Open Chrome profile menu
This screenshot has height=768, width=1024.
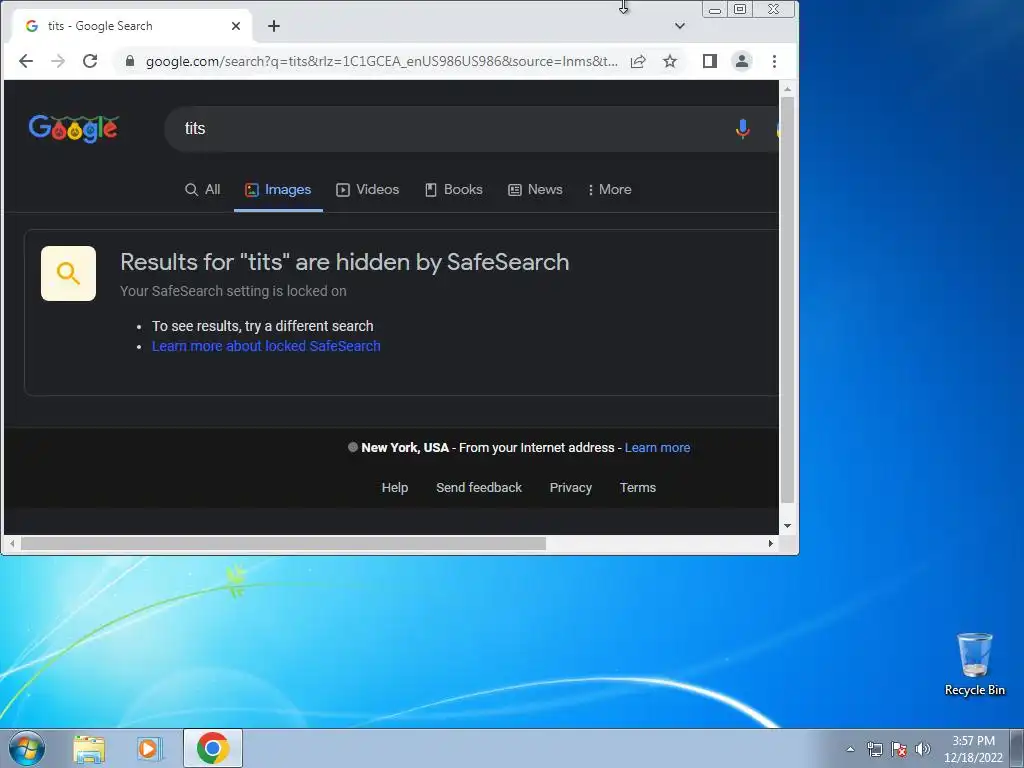(x=742, y=61)
